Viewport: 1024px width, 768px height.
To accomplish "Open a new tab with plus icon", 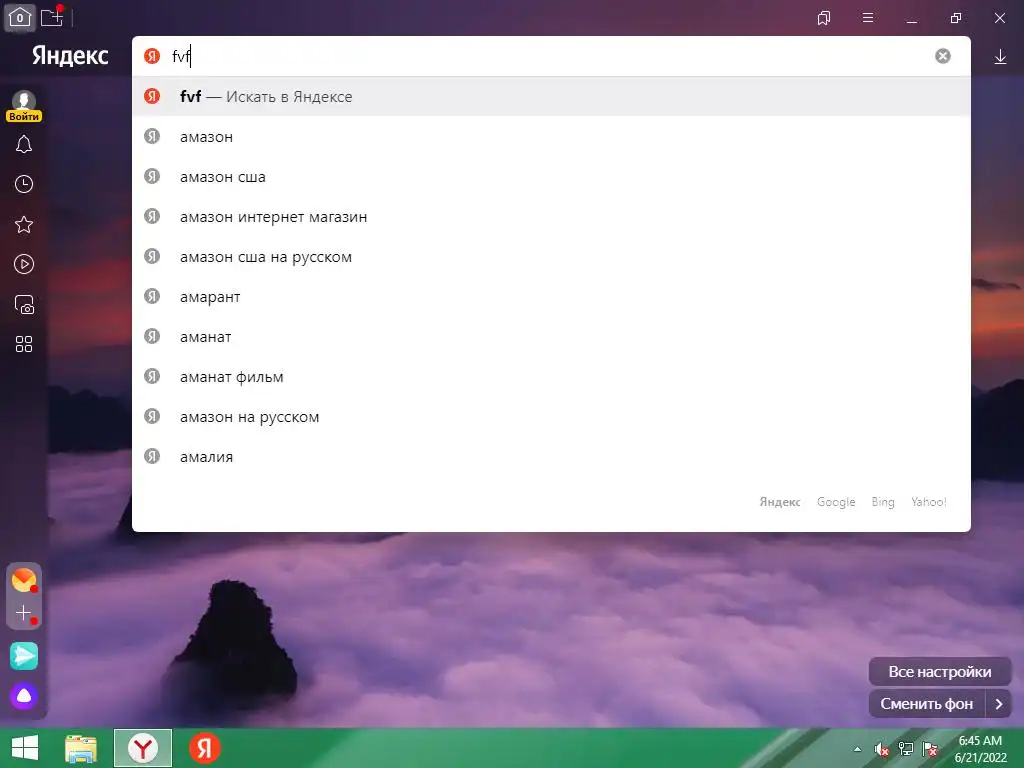I will pyautogui.click(x=52, y=16).
